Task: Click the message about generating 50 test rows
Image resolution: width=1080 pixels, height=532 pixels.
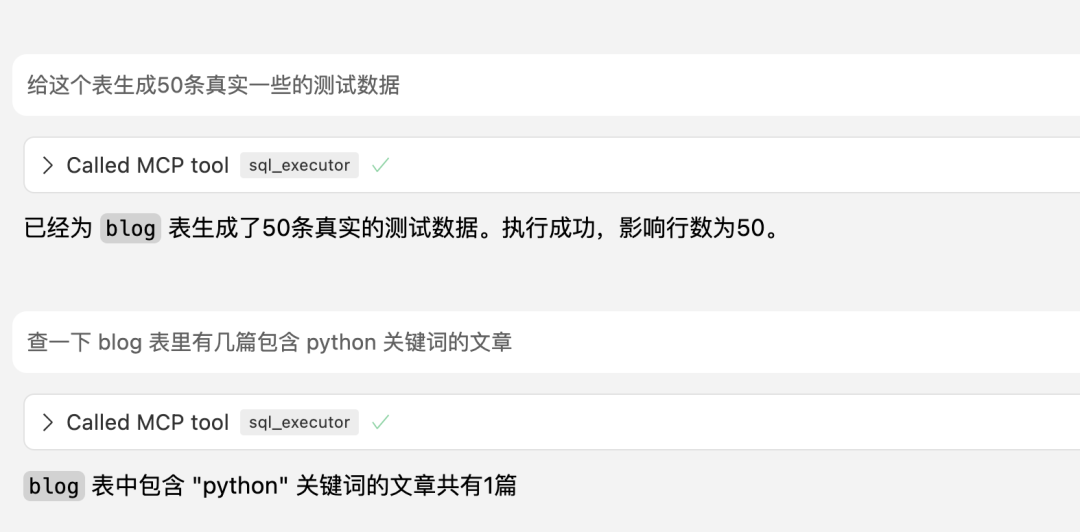Action: [213, 86]
